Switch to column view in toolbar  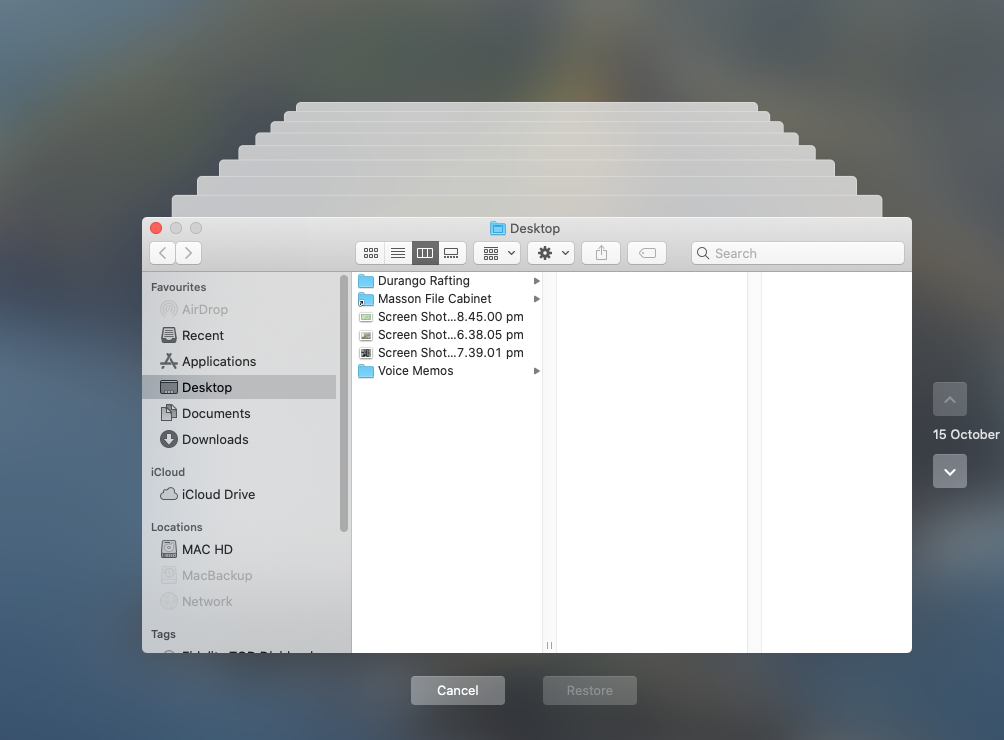[x=425, y=253]
